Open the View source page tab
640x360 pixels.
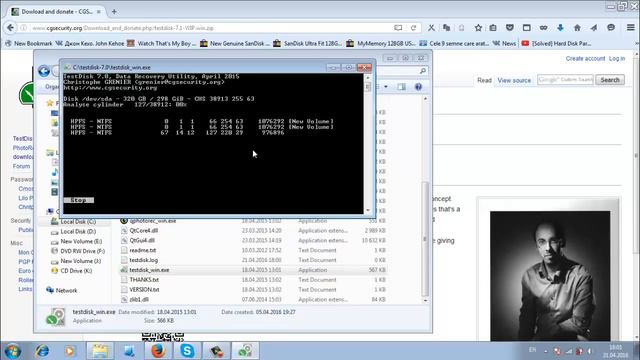click(x=514, y=80)
